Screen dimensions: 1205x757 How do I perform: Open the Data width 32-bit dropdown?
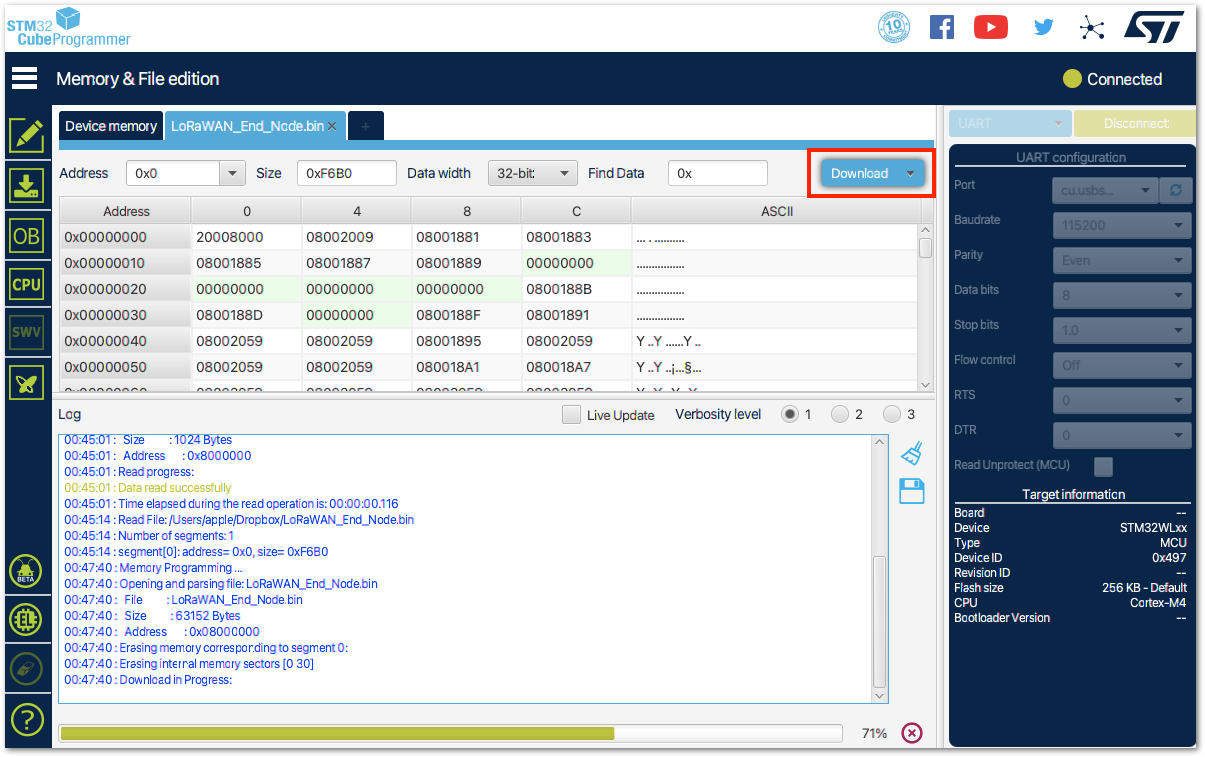[532, 173]
